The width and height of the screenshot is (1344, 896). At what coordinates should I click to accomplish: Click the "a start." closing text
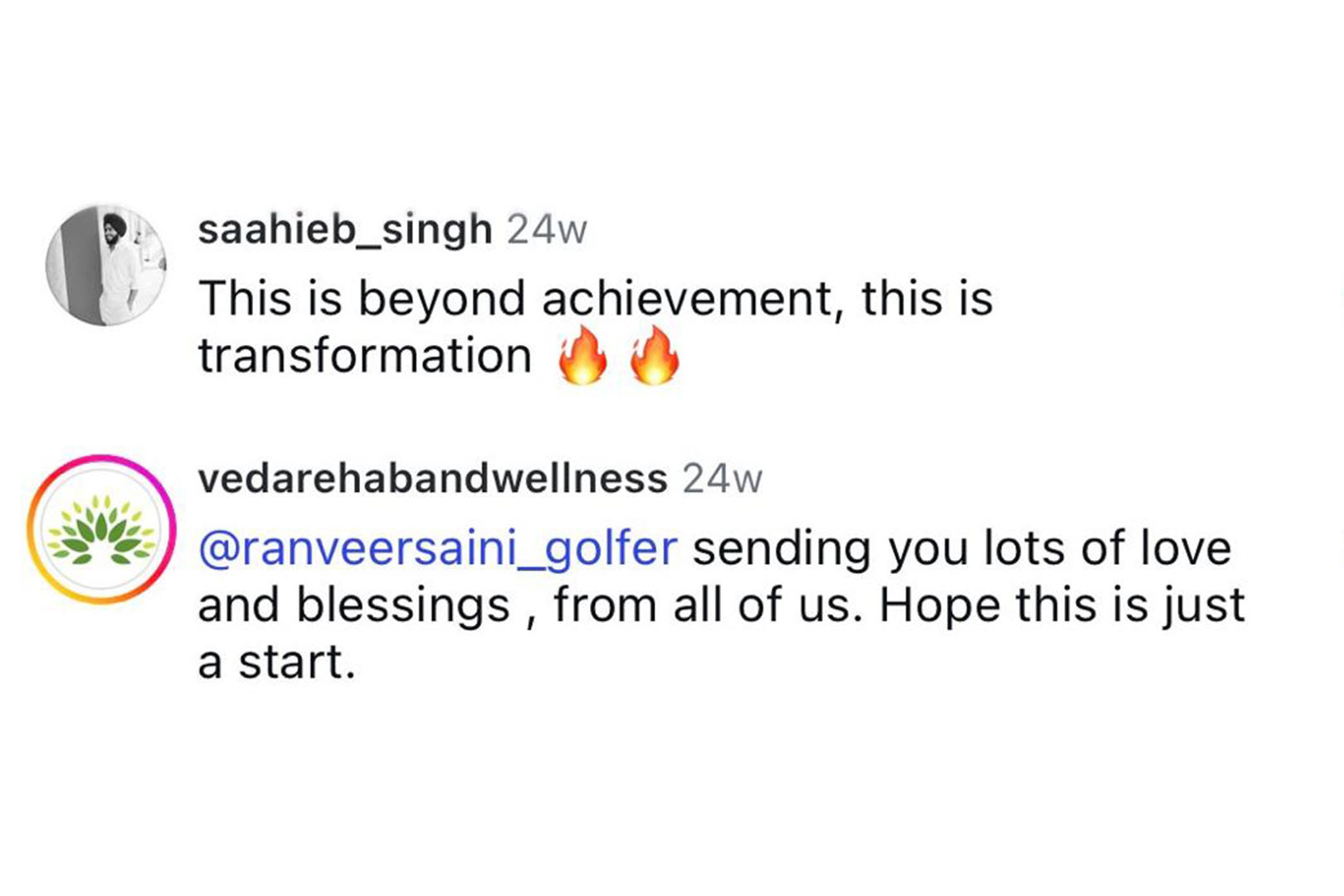coord(277,663)
